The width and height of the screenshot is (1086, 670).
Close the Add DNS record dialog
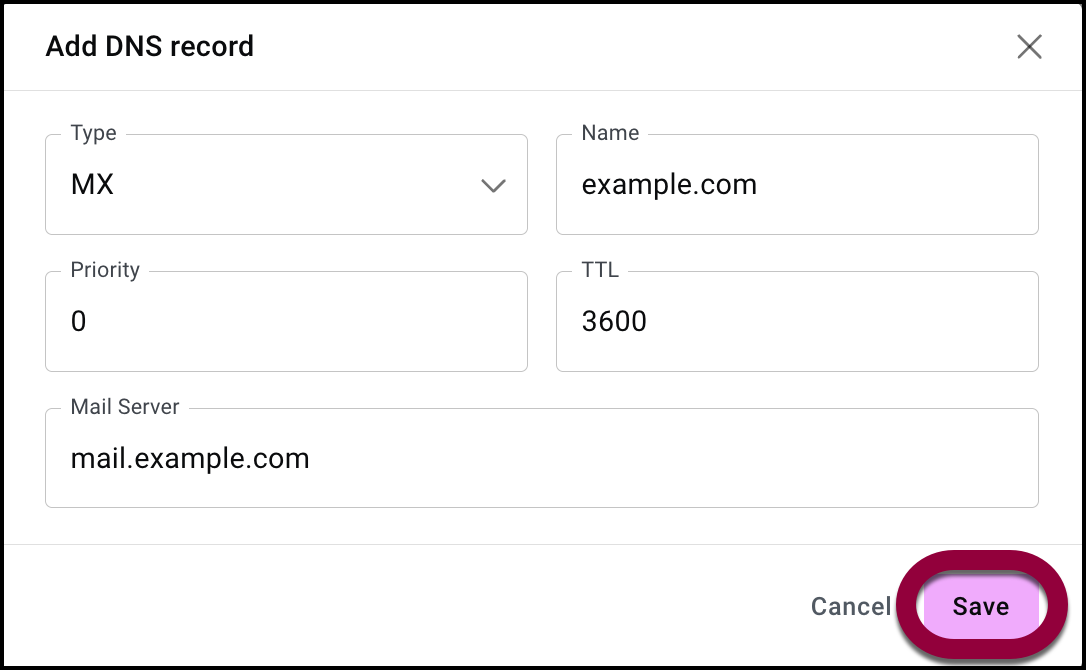[1029, 47]
